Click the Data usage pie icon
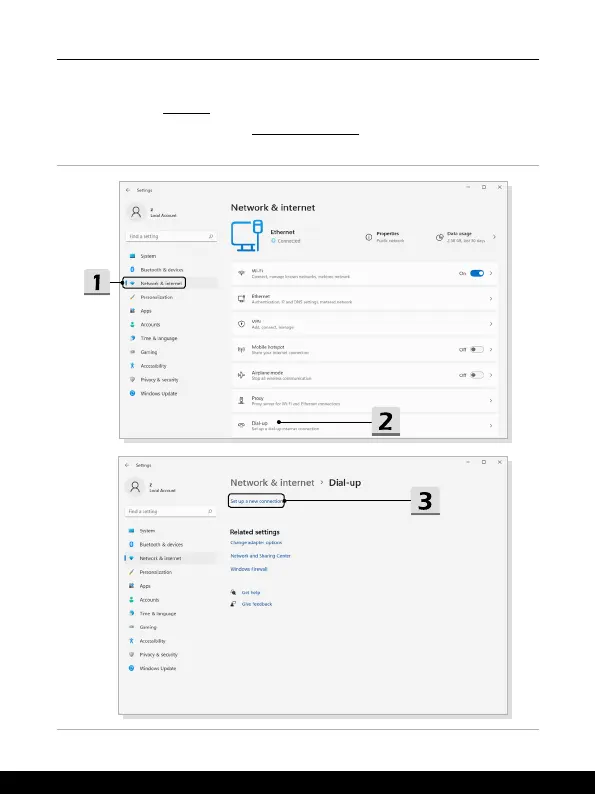The height and width of the screenshot is (794, 595). (x=440, y=237)
